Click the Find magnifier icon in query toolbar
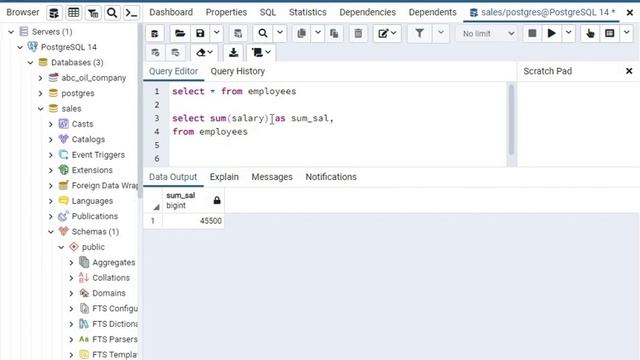The image size is (640, 360). 263,33
